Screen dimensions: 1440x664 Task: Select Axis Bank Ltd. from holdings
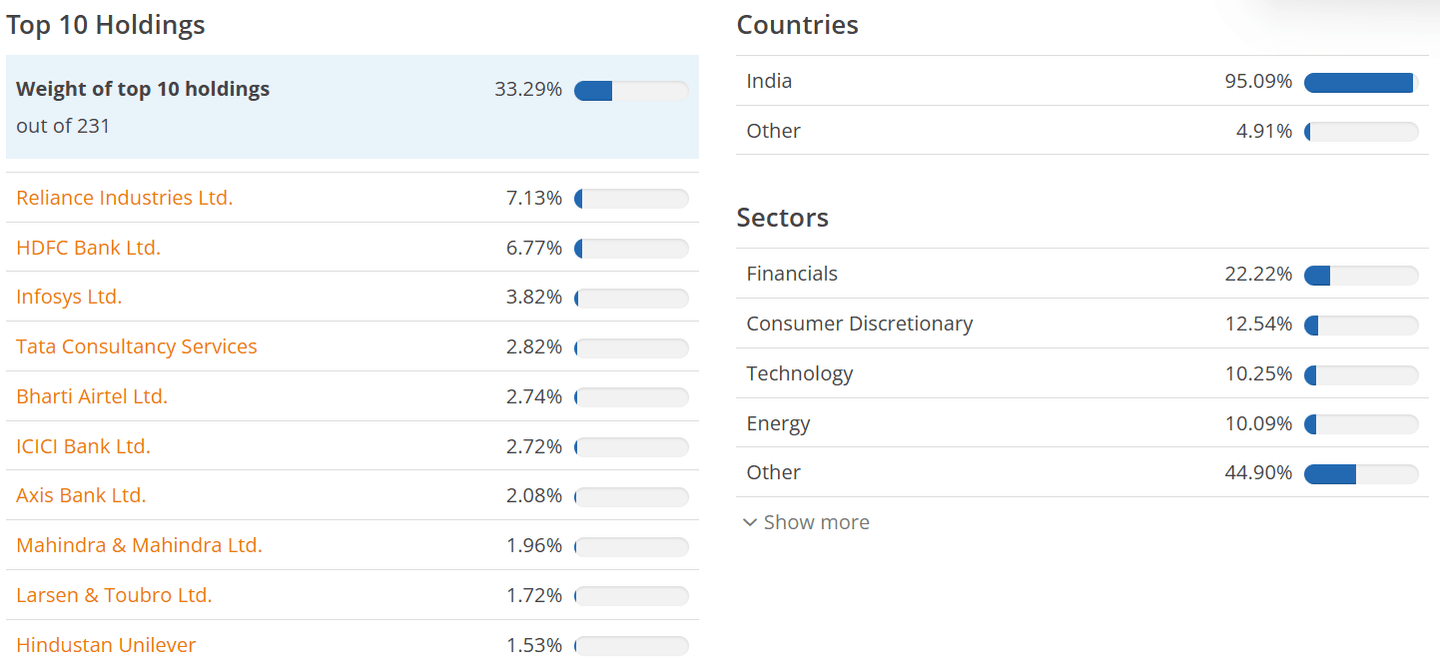(81, 495)
